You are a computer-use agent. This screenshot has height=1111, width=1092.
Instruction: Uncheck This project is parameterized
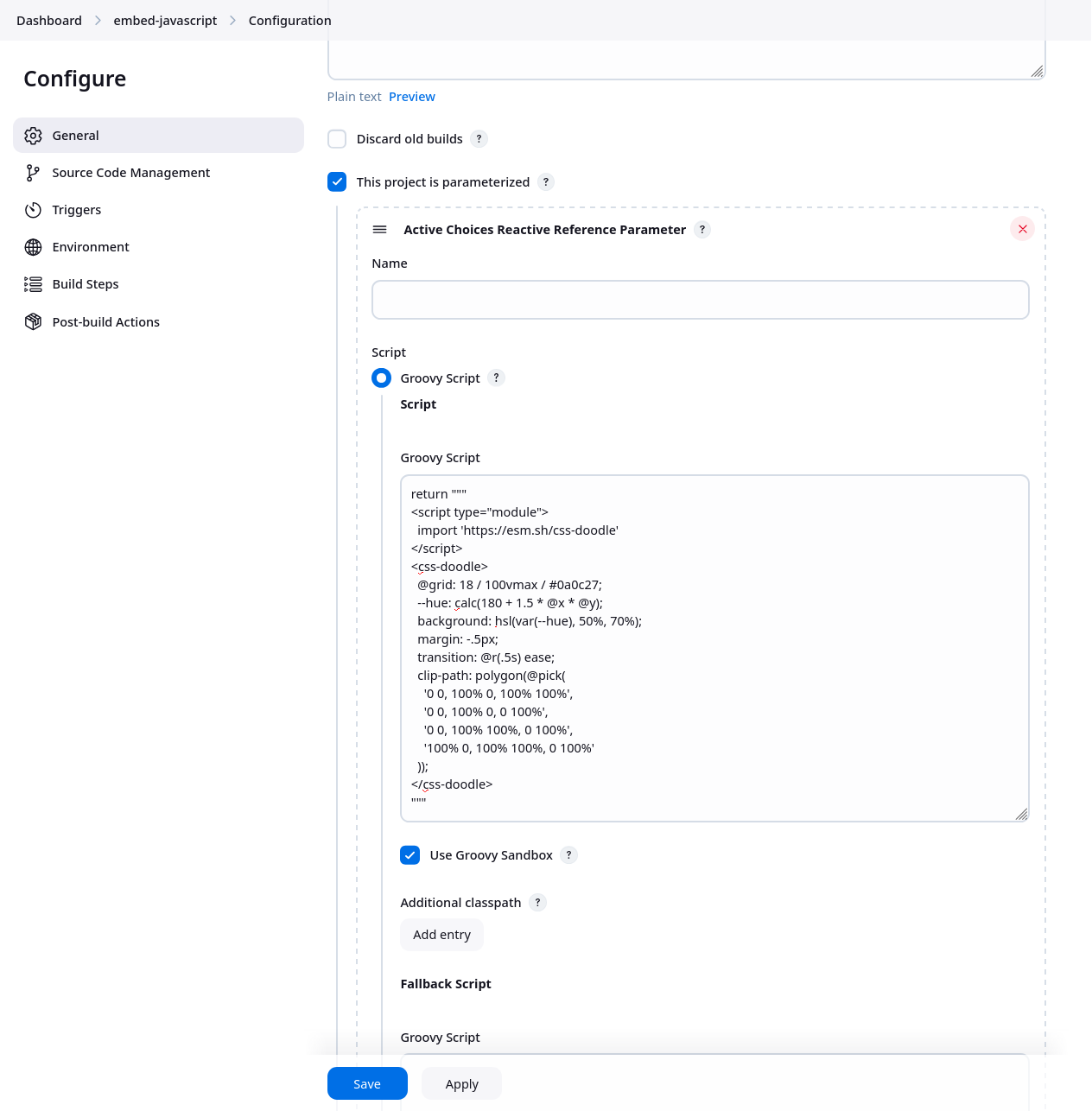337,182
